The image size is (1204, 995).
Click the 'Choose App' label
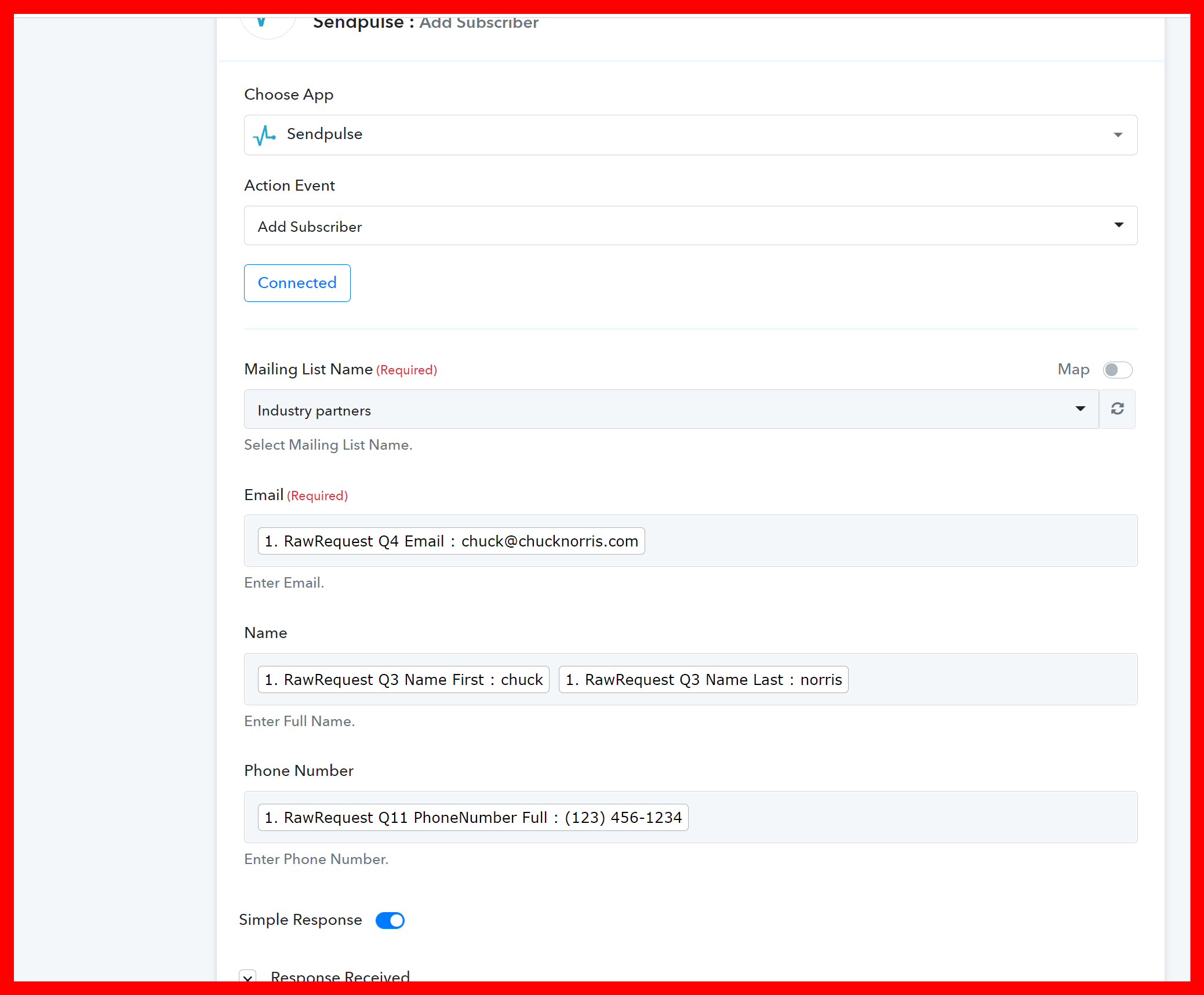(289, 94)
